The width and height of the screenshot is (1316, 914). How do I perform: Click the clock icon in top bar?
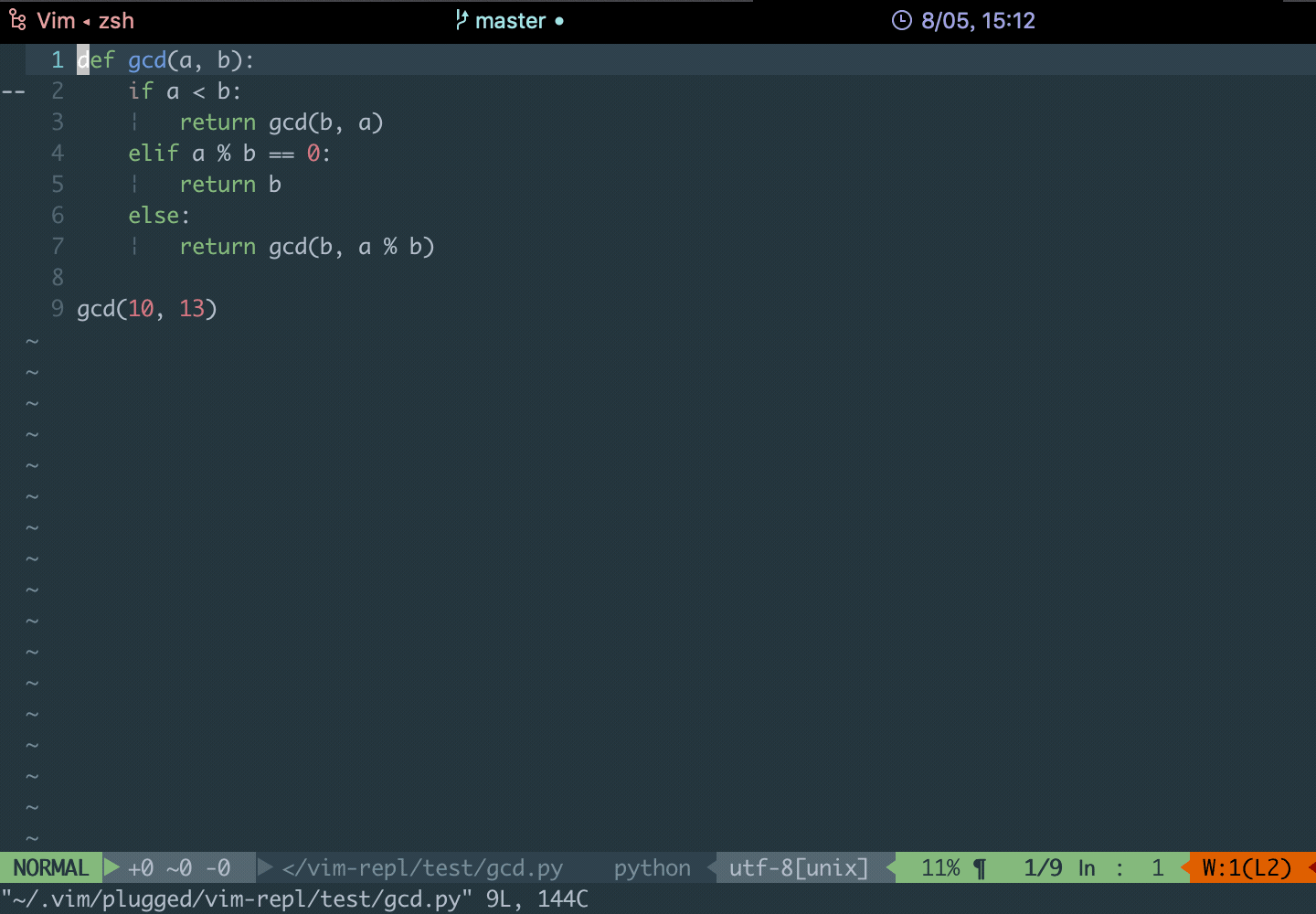[x=901, y=20]
